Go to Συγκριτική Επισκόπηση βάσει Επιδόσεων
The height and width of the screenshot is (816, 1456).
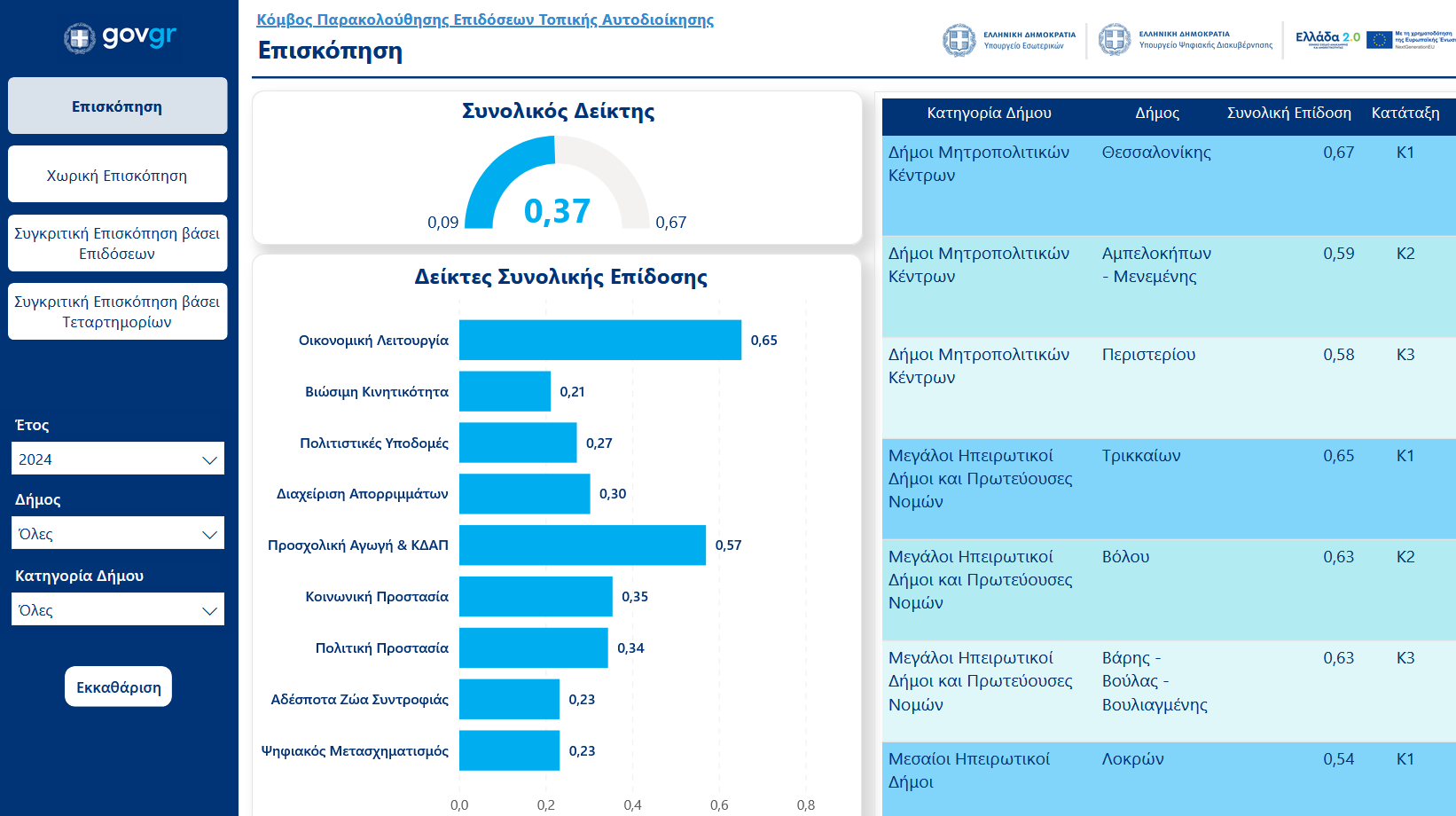pyautogui.click(x=117, y=244)
